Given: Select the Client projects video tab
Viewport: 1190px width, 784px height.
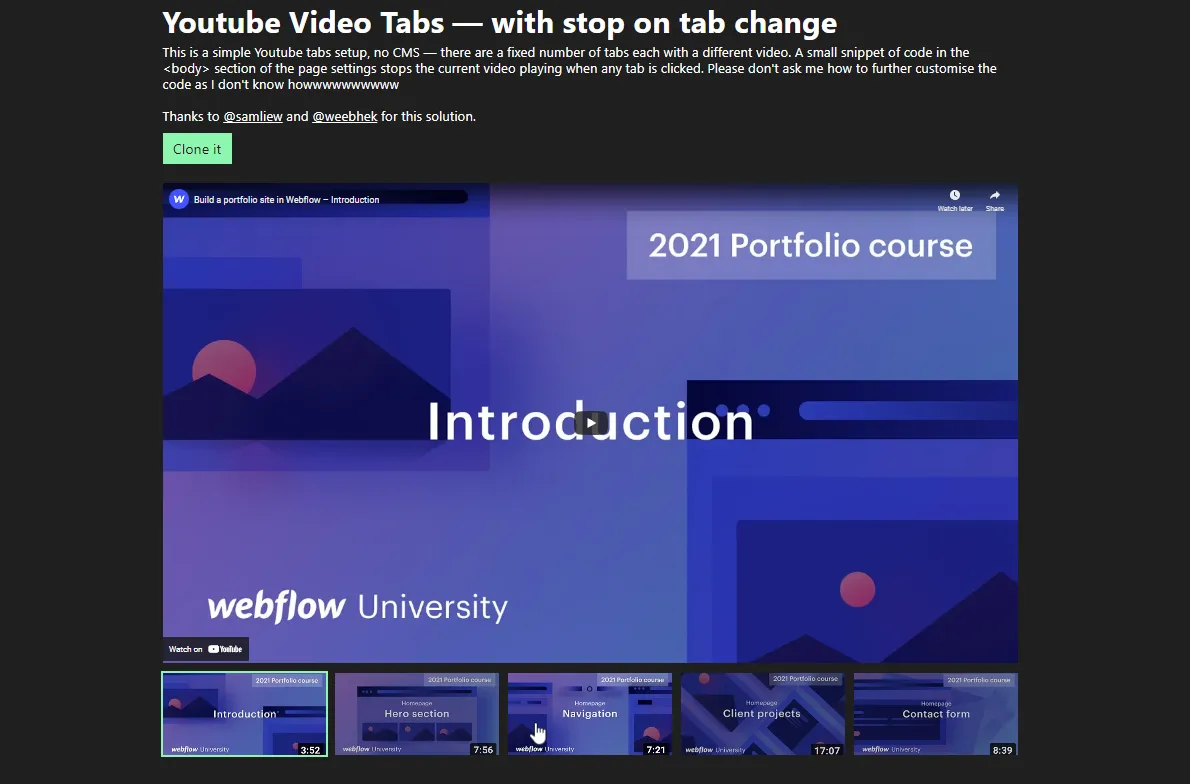Looking at the screenshot, I should pos(763,714).
